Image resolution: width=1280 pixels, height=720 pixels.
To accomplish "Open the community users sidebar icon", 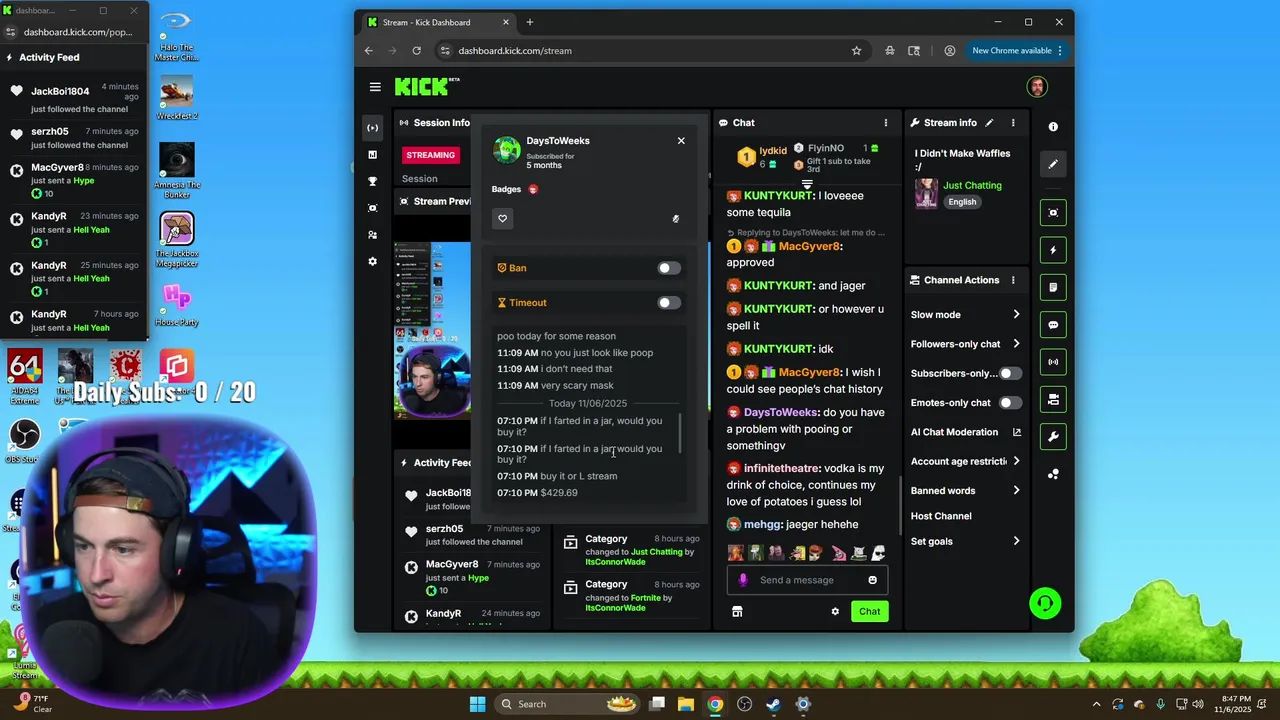I will tap(373, 235).
